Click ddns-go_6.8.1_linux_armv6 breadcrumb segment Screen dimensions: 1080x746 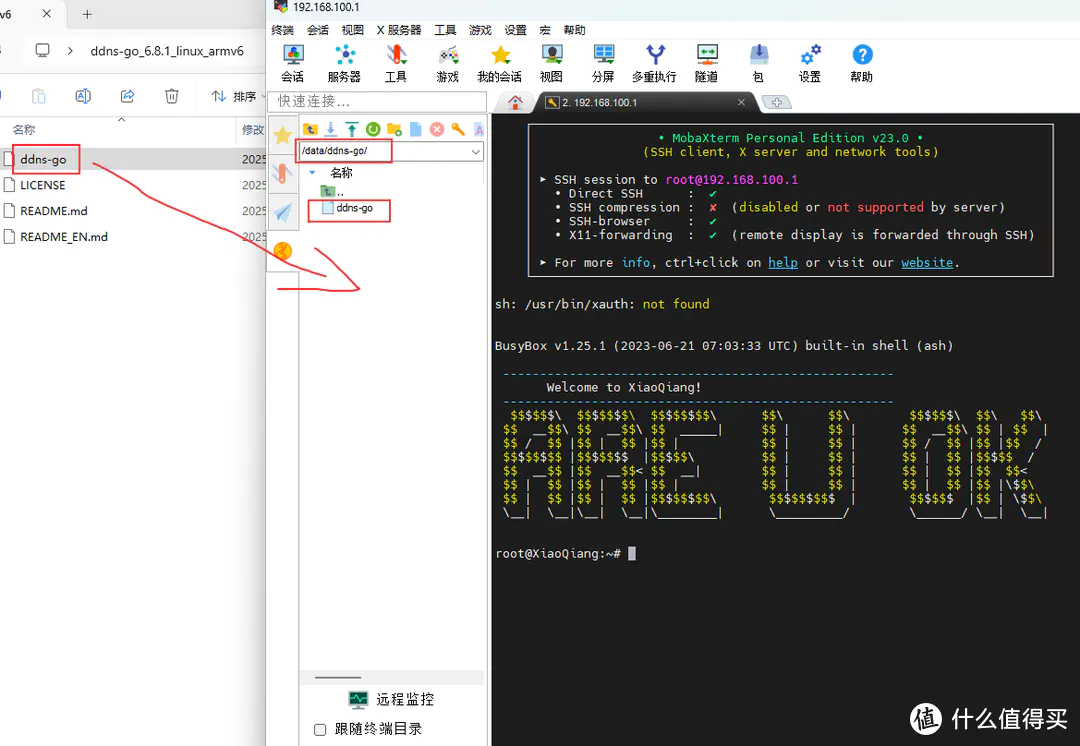coord(167,51)
